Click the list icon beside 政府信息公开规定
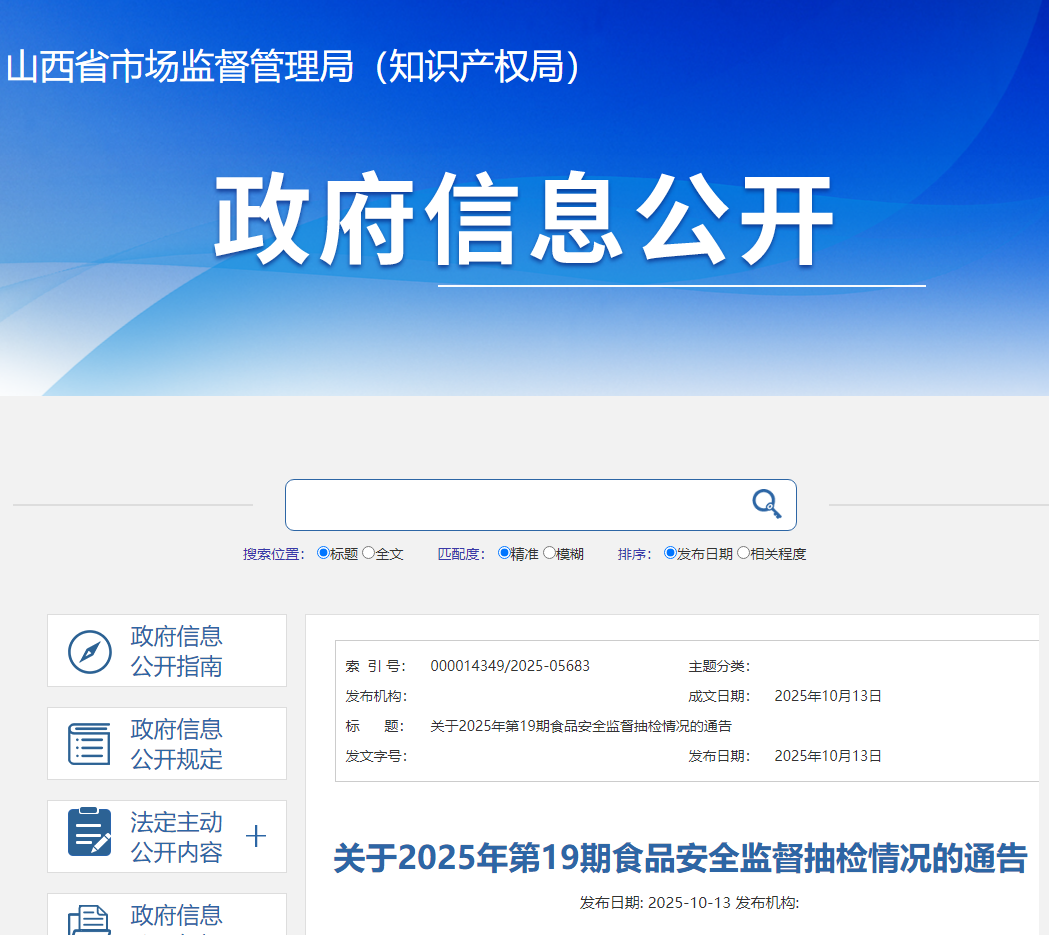Image resolution: width=1049 pixels, height=935 pixels. 89,744
